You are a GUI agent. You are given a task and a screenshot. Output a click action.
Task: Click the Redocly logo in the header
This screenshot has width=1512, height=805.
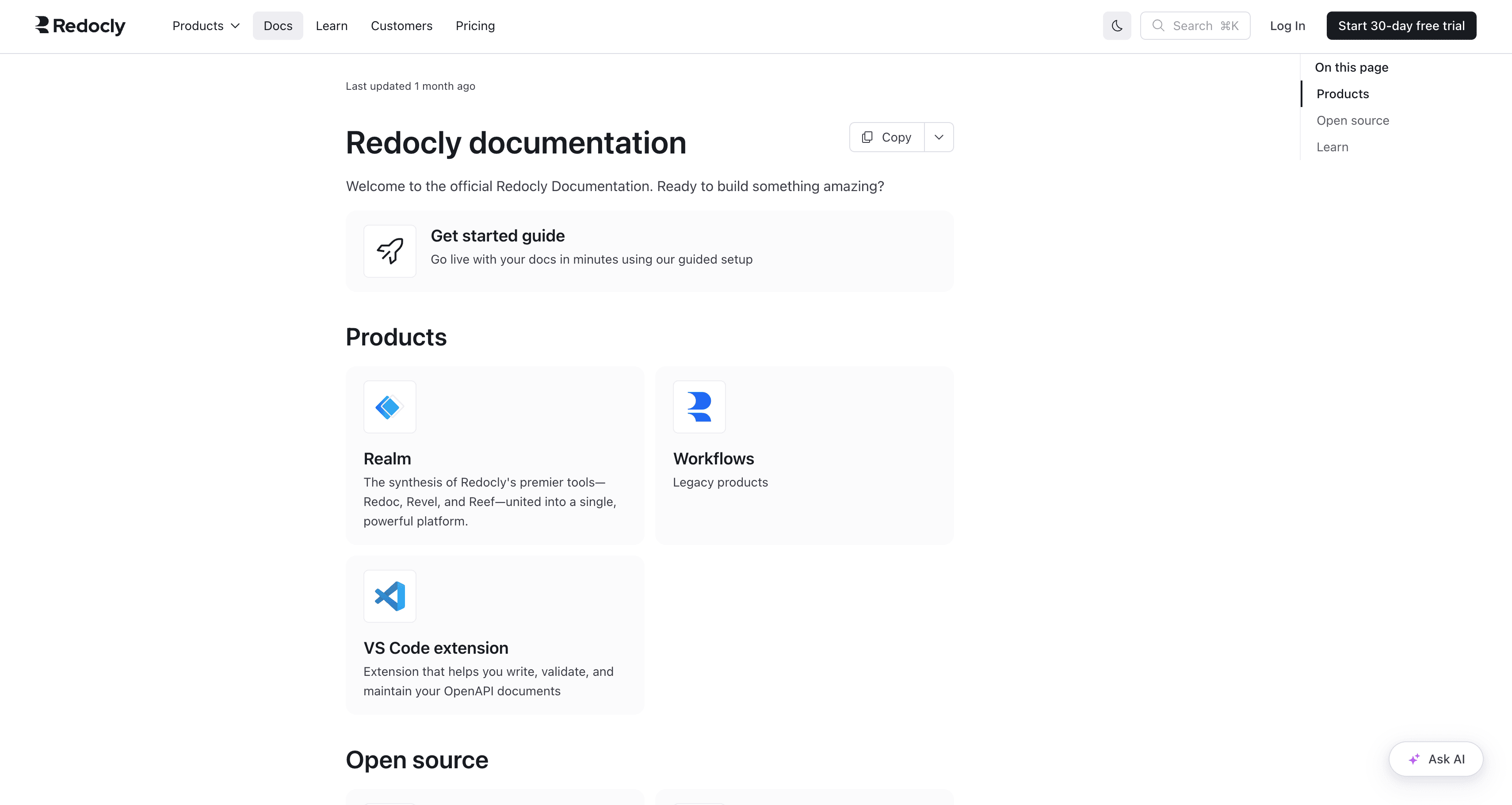80,25
